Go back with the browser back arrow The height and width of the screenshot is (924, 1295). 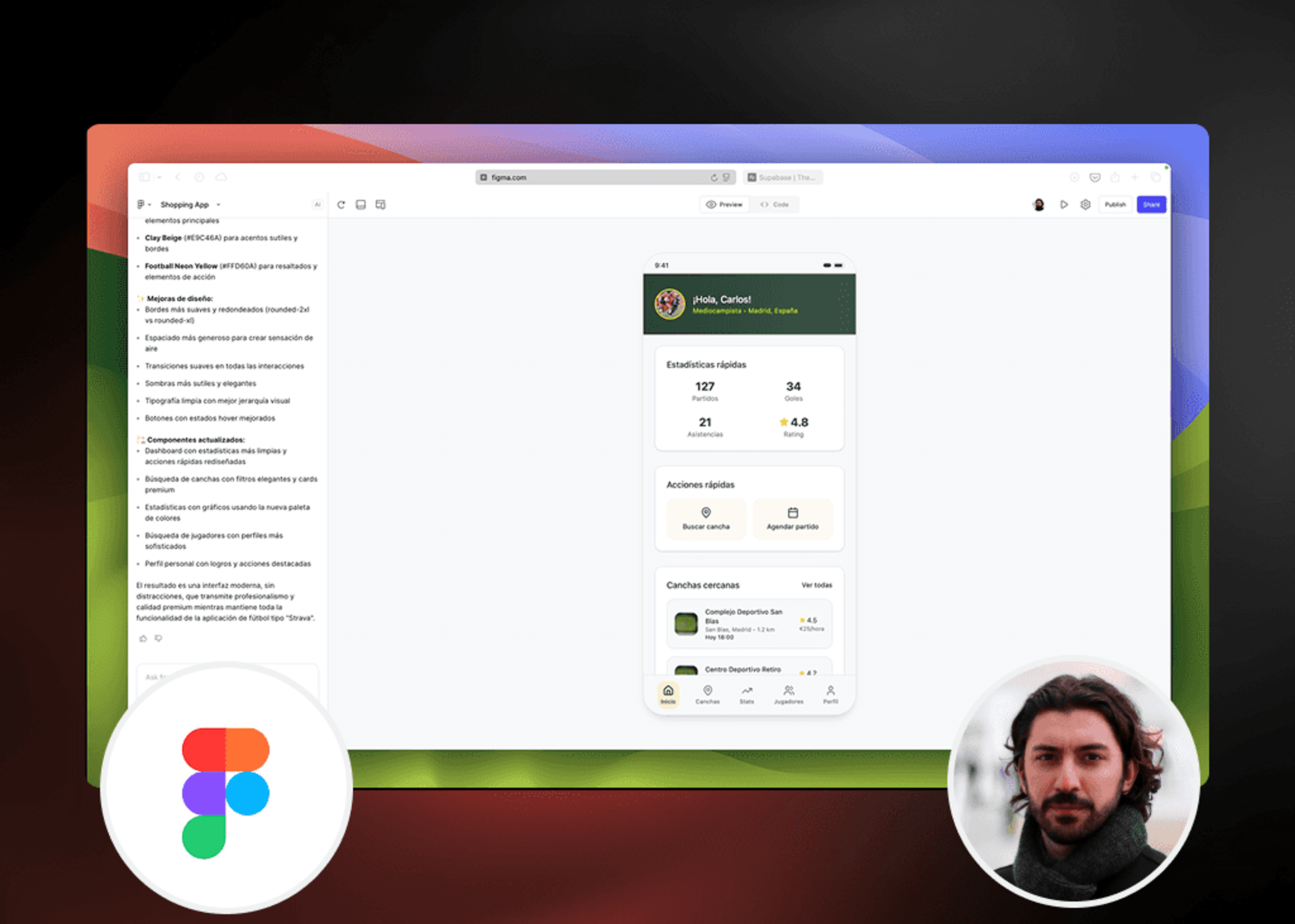178,178
